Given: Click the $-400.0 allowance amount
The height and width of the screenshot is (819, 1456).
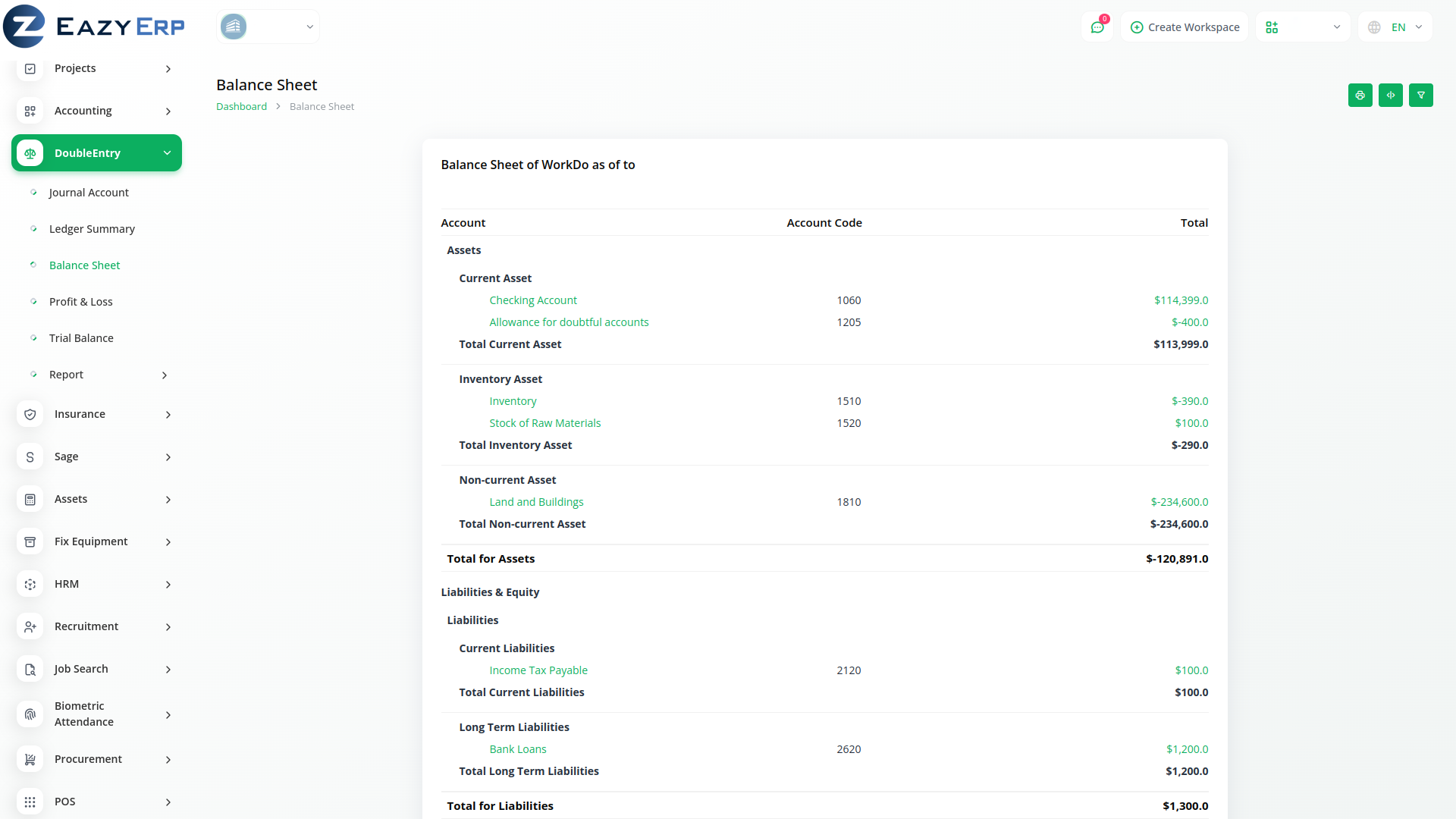Looking at the screenshot, I should point(1190,322).
